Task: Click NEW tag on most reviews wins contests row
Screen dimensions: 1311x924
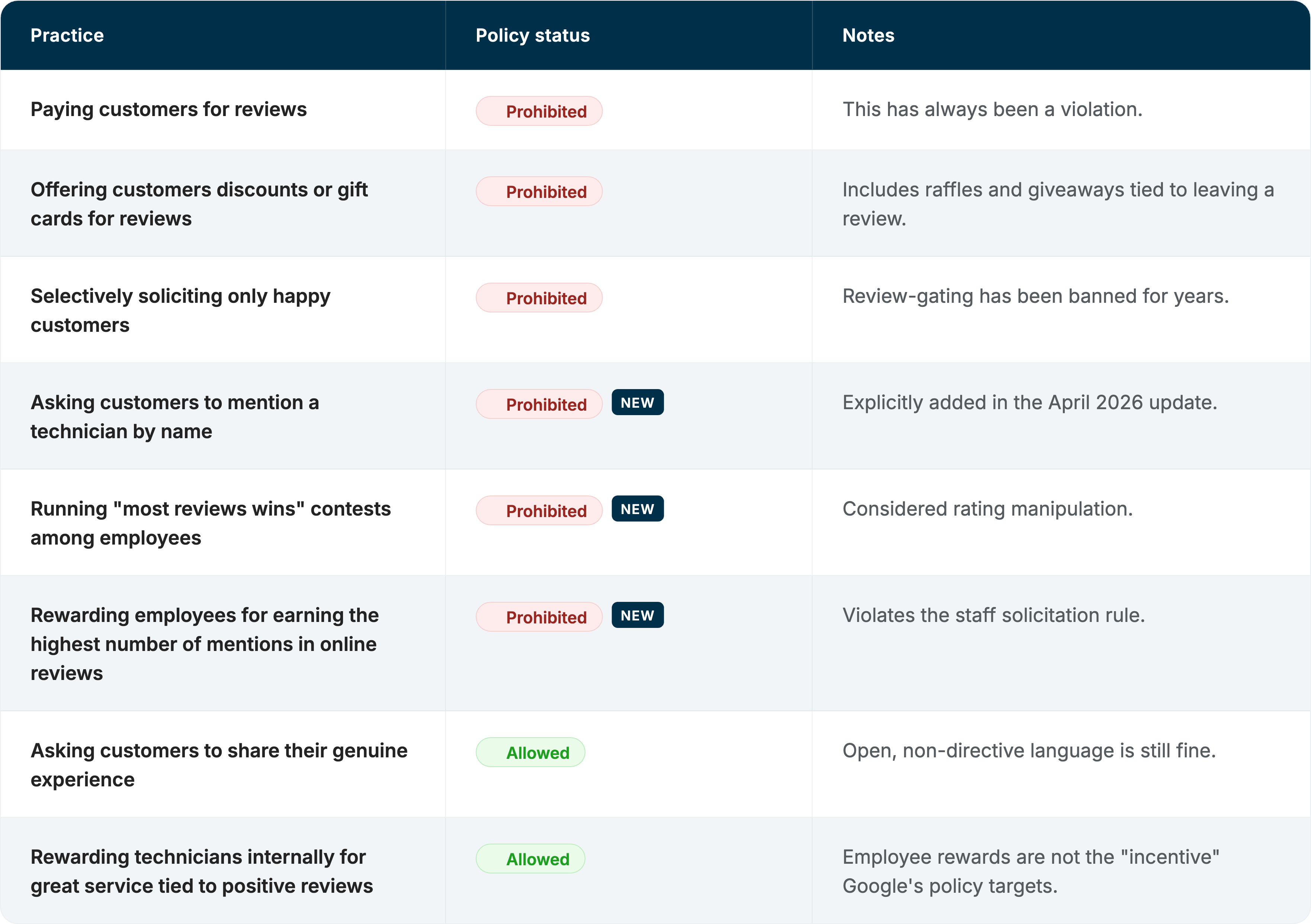Action: [637, 509]
